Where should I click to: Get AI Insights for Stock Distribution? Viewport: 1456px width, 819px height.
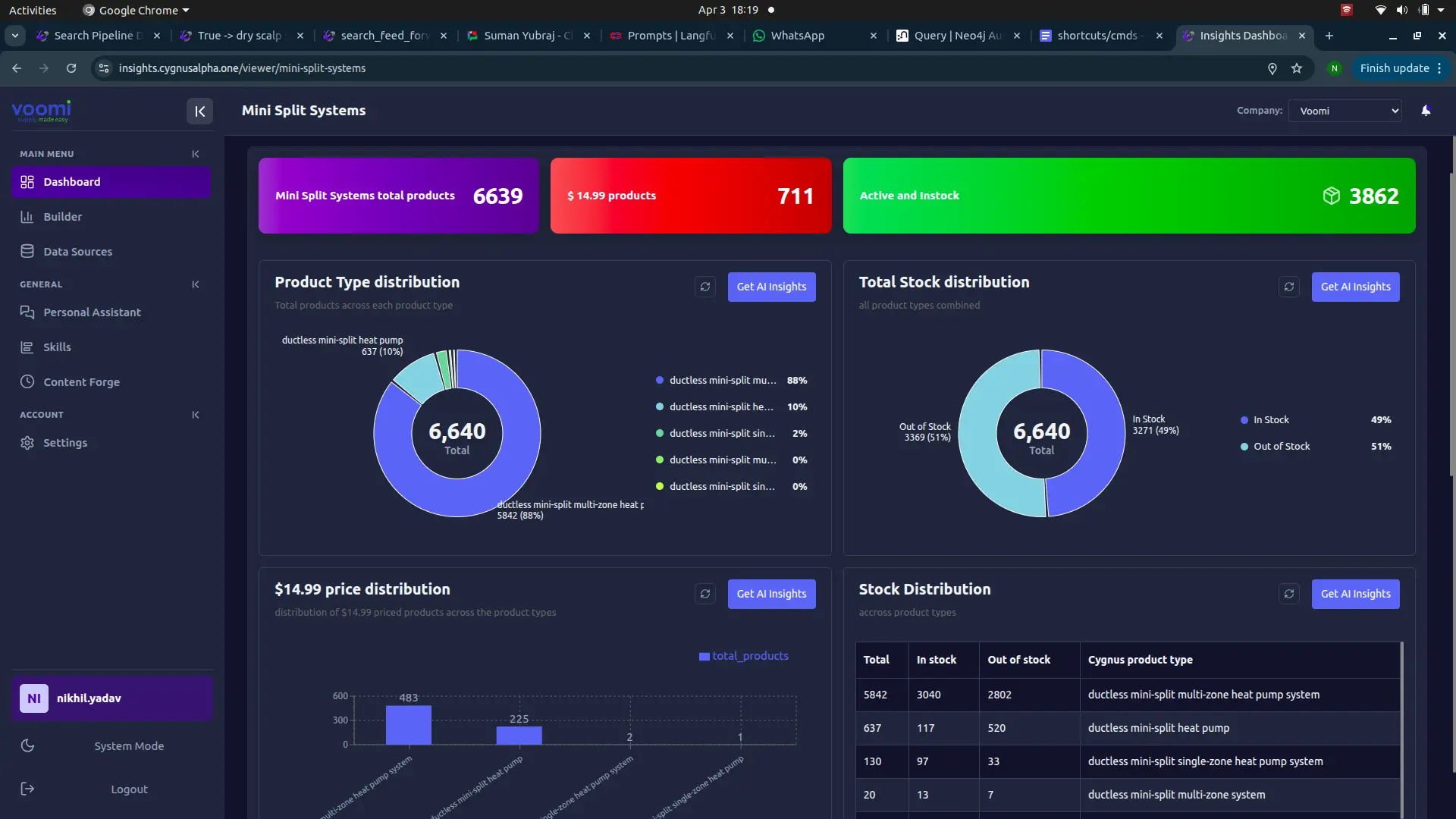click(x=1355, y=594)
